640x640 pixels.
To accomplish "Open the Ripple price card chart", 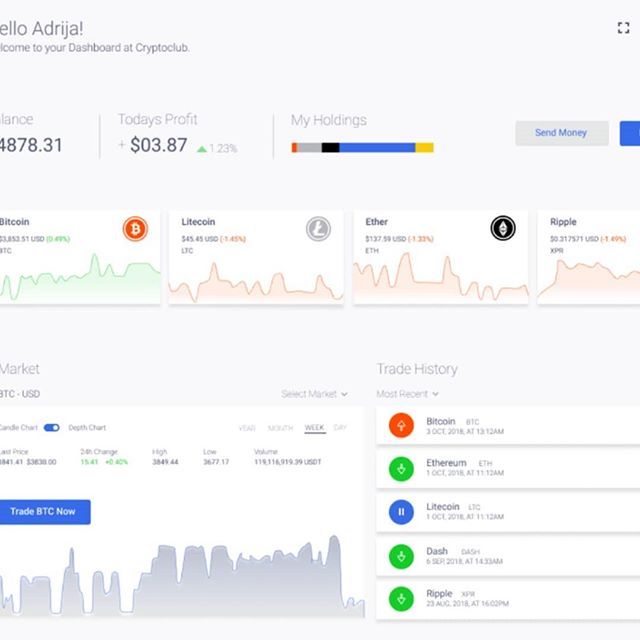I will [589, 281].
